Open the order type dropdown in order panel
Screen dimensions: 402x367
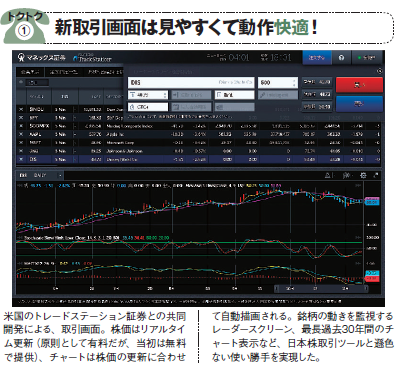click(x=148, y=95)
